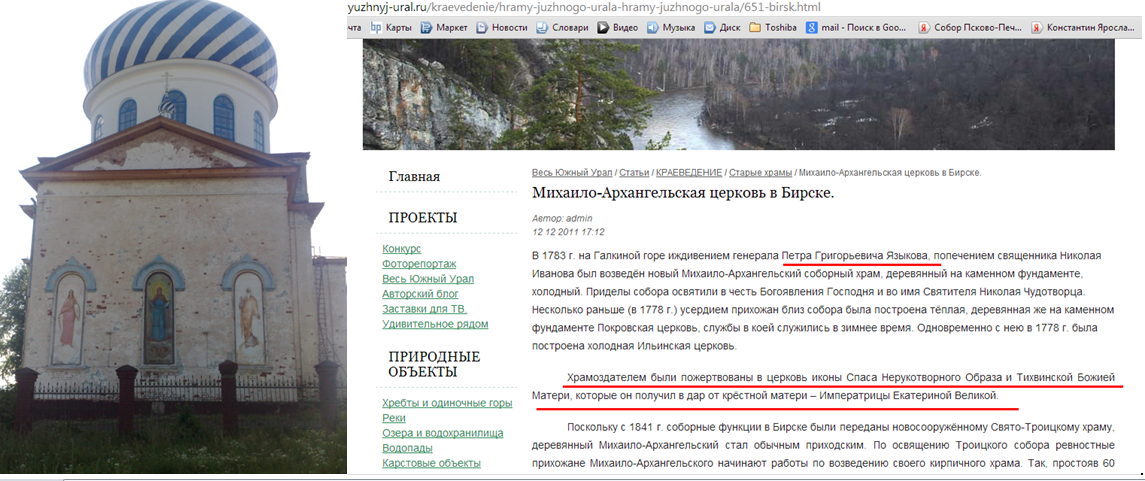Open the Конкурс link
The image size is (1145, 481).
(402, 248)
